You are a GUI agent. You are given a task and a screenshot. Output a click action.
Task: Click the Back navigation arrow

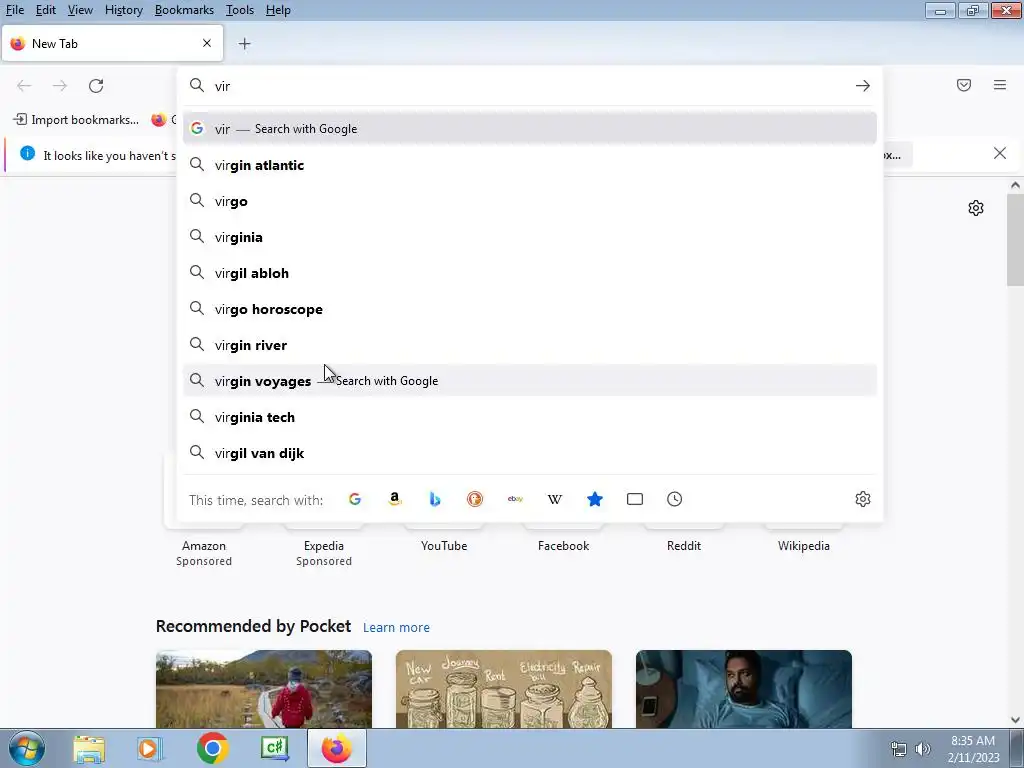[24, 86]
